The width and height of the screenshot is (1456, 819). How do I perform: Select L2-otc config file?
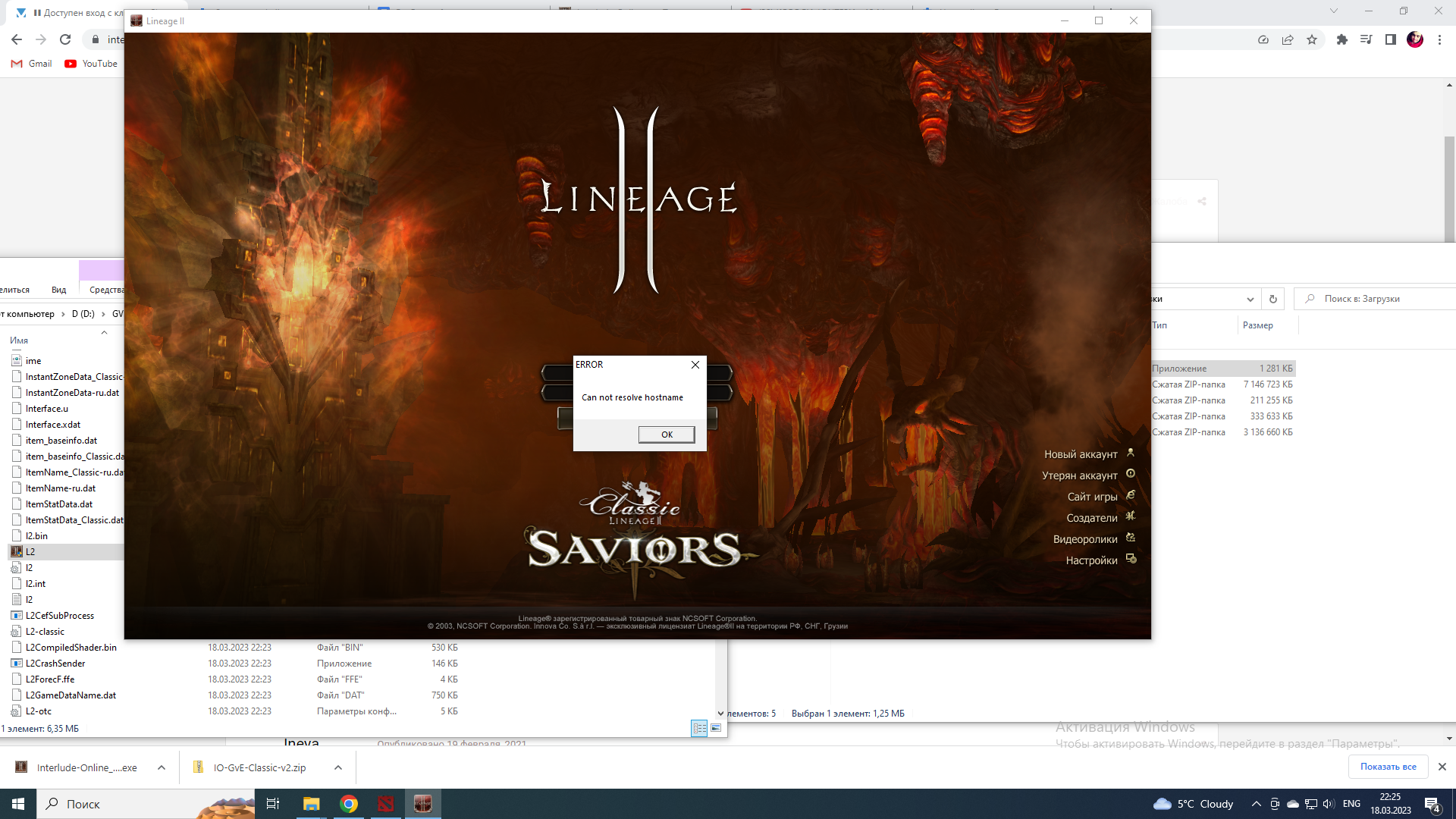pyautogui.click(x=39, y=711)
